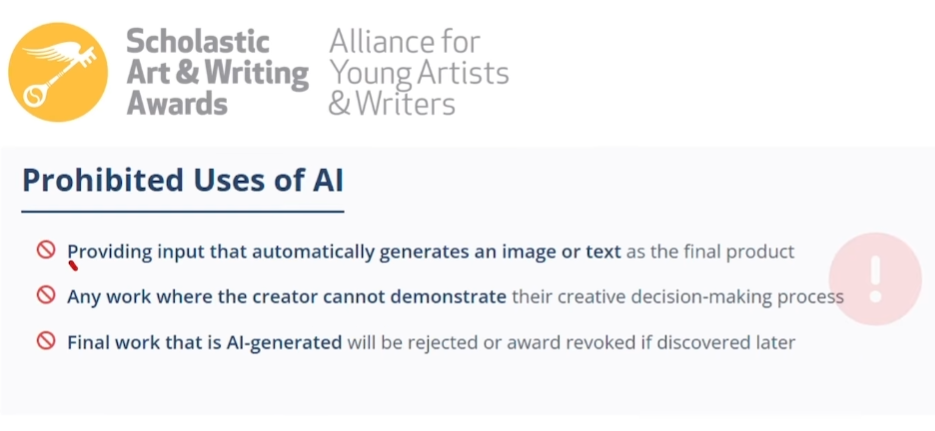
Task: Click the 'Young Artists' text
Action: coord(418,73)
